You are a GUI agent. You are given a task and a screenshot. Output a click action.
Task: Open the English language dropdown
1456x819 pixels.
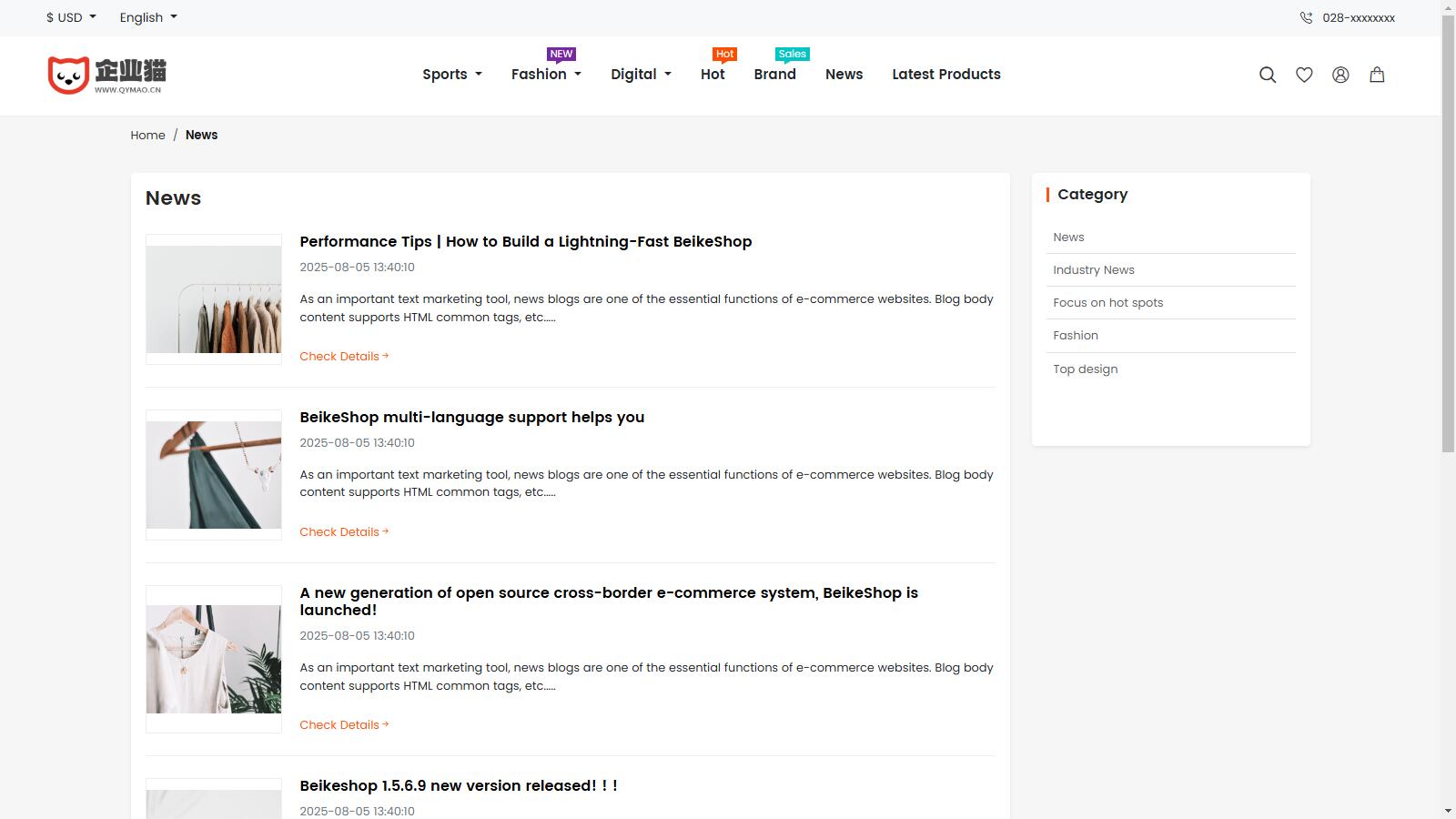pyautogui.click(x=148, y=17)
